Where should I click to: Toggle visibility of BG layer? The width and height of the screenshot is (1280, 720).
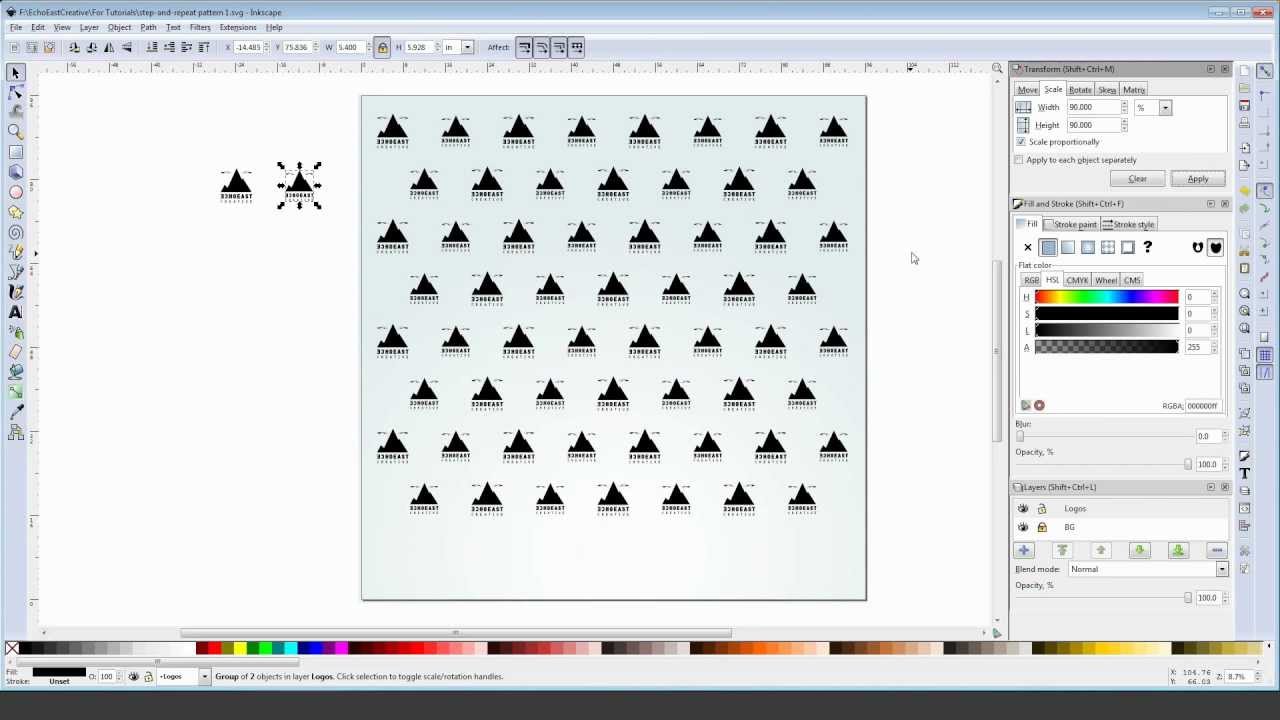click(x=1023, y=527)
